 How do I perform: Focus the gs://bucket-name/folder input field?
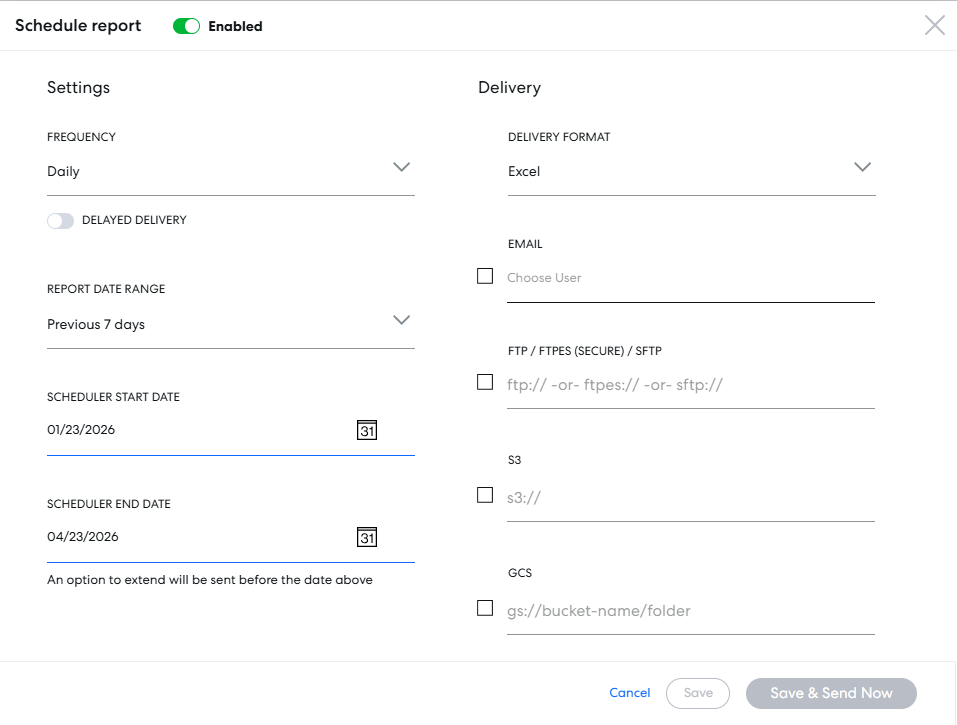(x=690, y=611)
